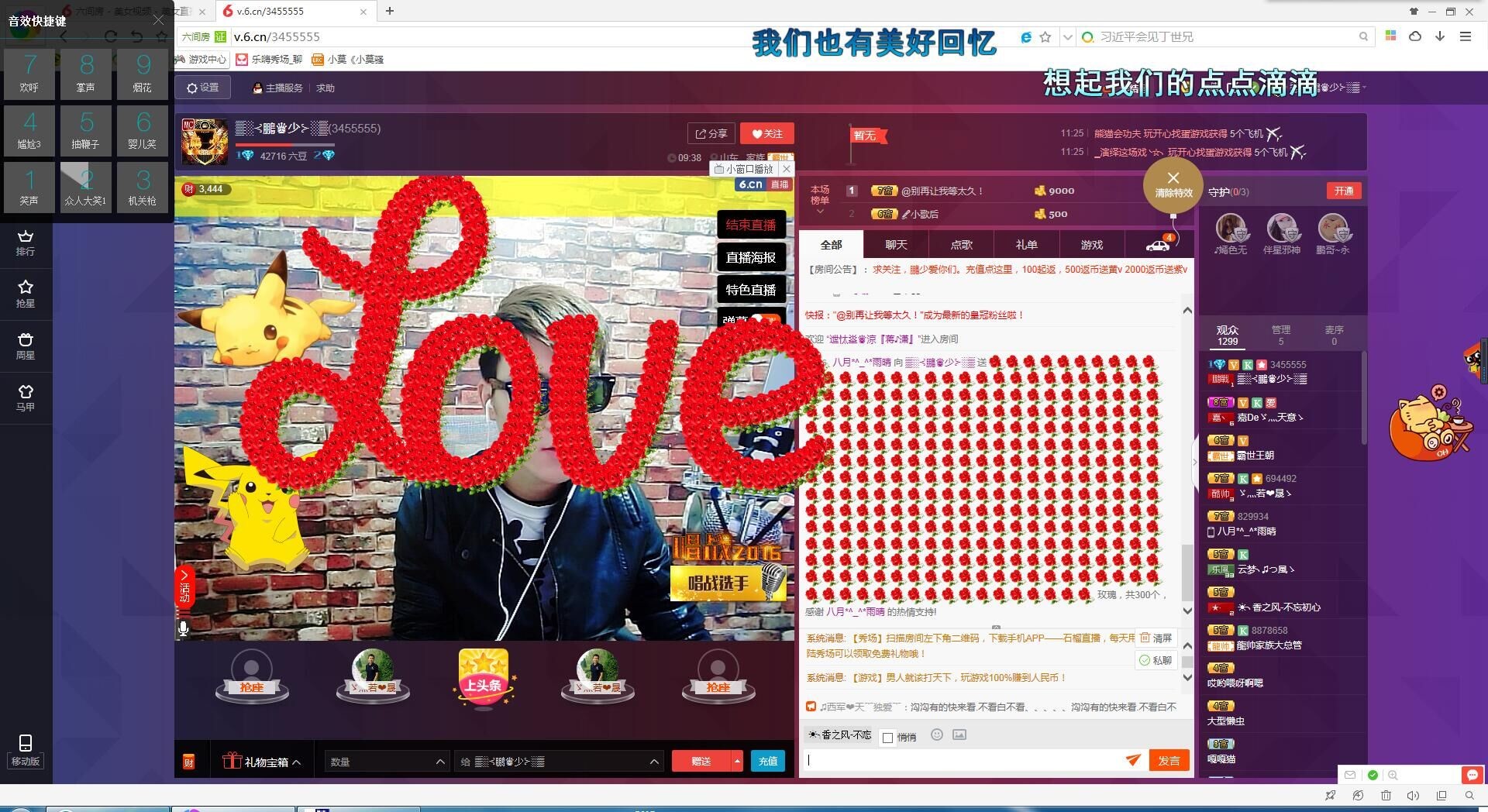
Task: Click the microphone icon on video
Action: tap(184, 628)
